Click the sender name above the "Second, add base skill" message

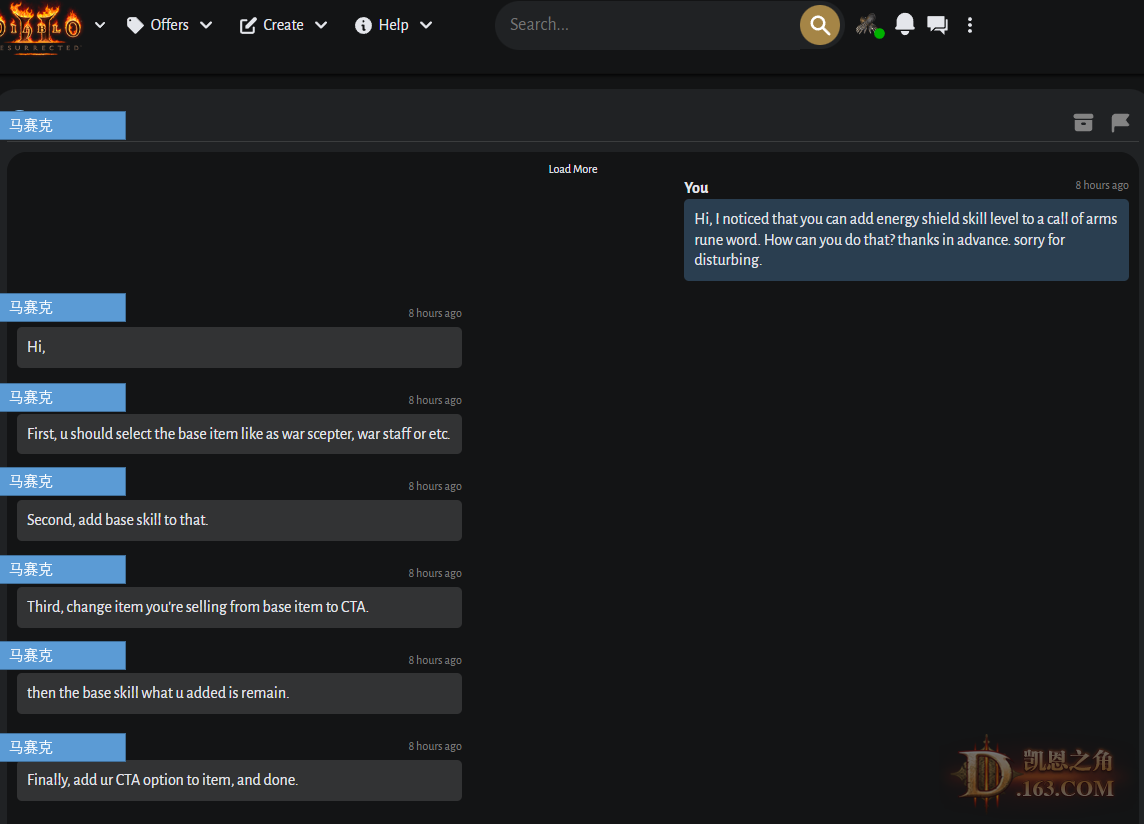pos(63,481)
